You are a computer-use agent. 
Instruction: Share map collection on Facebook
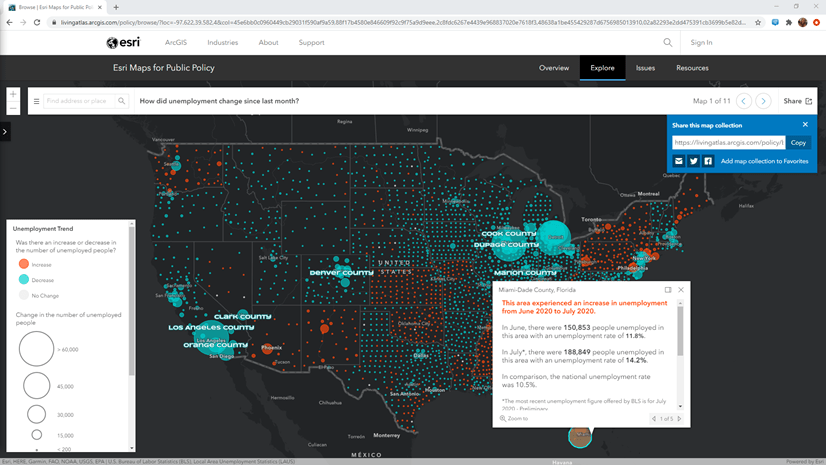click(708, 161)
